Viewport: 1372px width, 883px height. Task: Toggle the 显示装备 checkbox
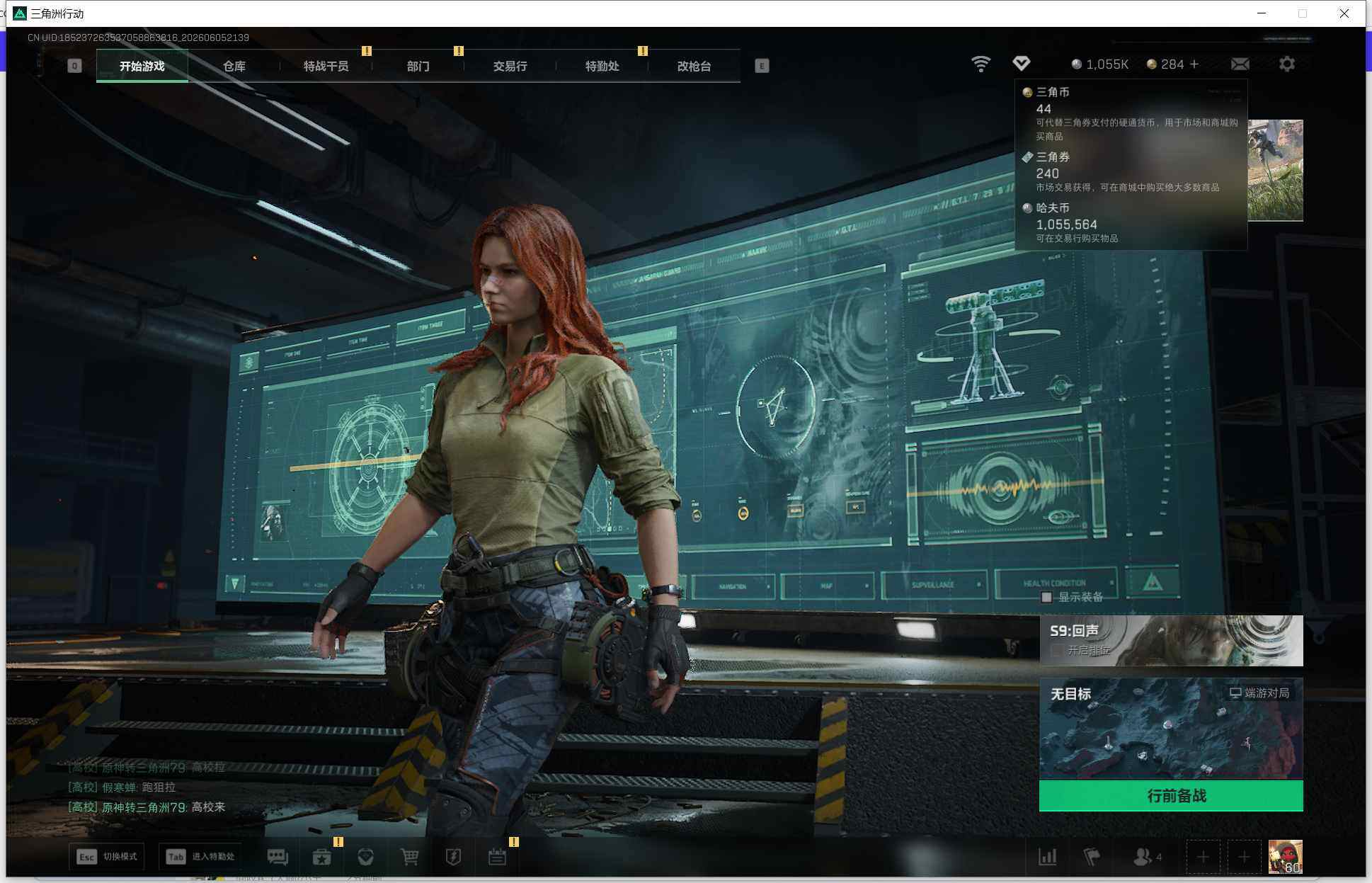point(1046,597)
